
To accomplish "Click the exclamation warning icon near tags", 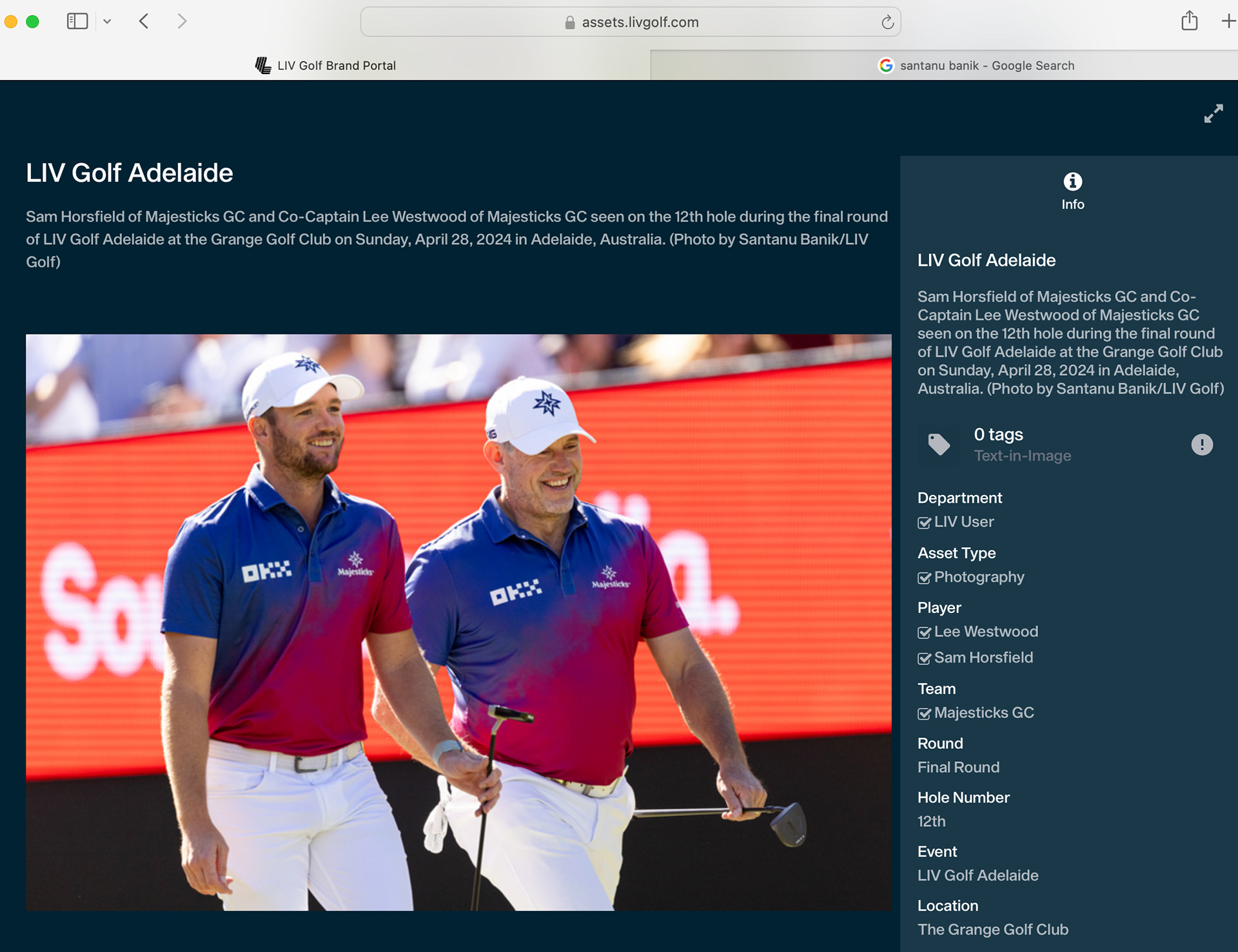I will click(1201, 445).
